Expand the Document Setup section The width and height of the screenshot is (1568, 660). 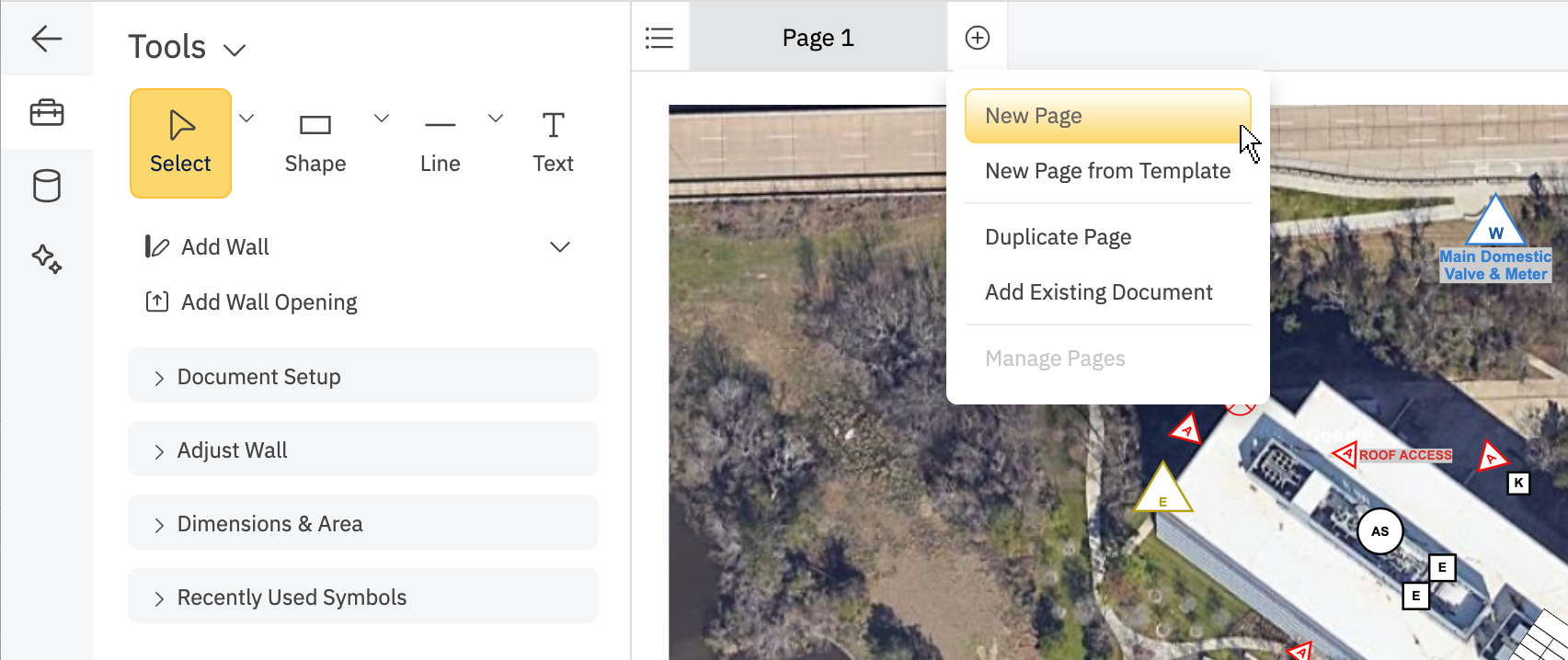(363, 377)
